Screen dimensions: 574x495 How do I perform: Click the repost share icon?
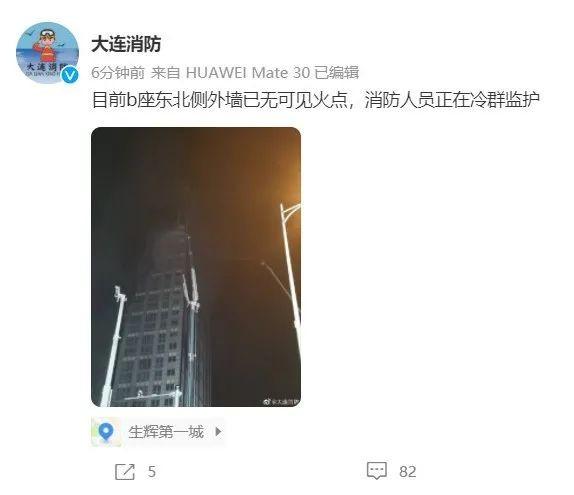click(x=125, y=472)
